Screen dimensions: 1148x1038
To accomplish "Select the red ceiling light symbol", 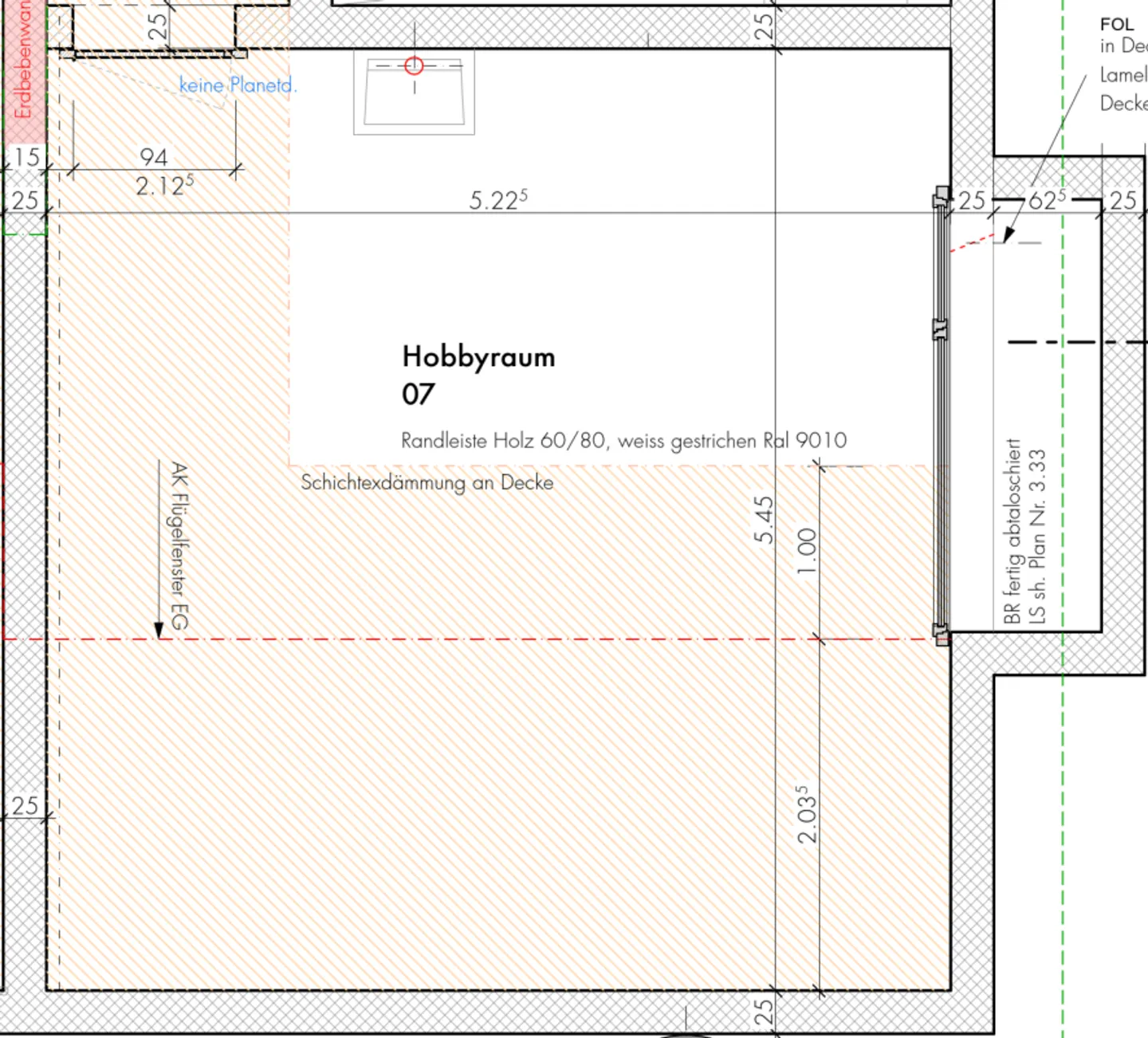I will coord(414,65).
